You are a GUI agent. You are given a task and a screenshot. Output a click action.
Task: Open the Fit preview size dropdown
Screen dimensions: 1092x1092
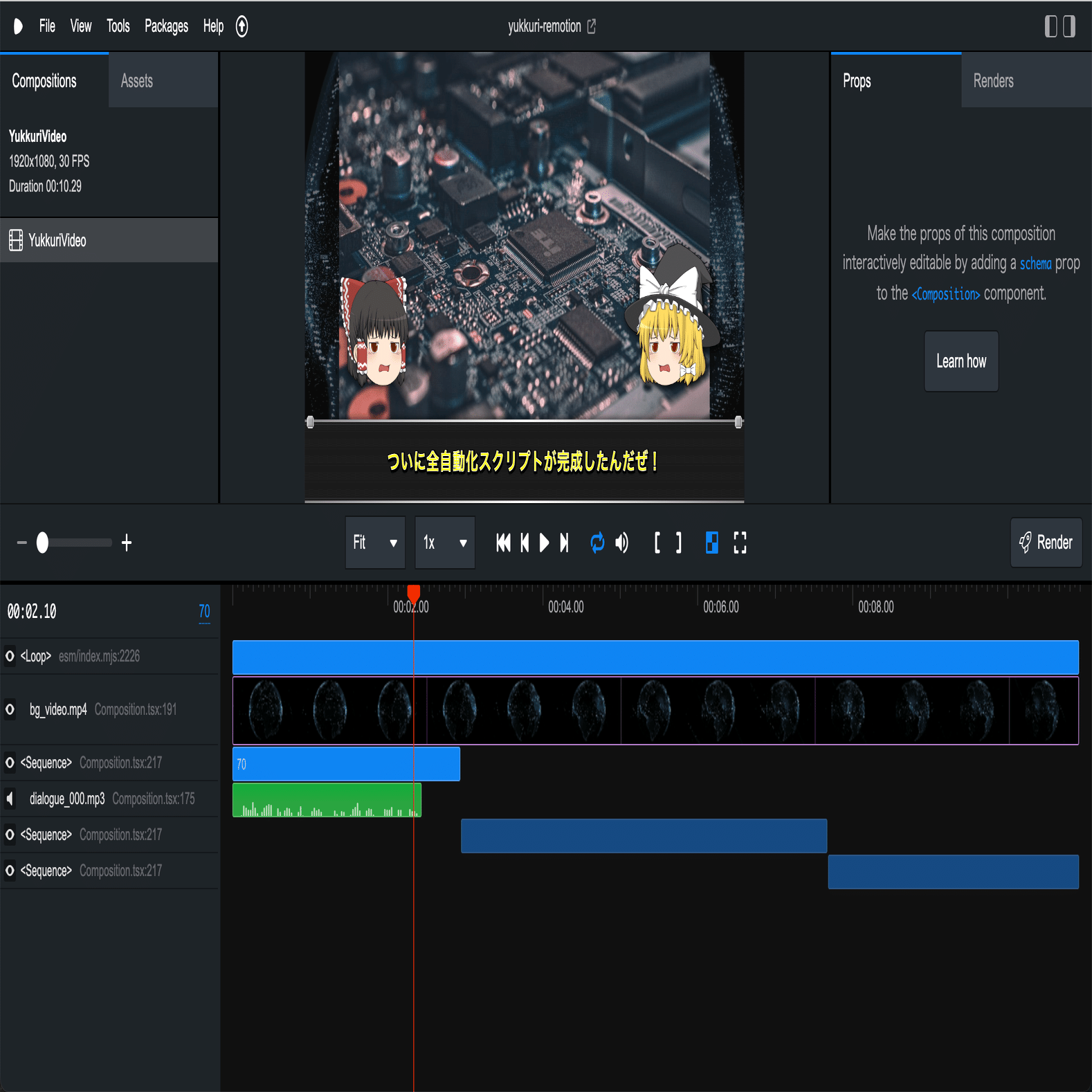click(376, 543)
